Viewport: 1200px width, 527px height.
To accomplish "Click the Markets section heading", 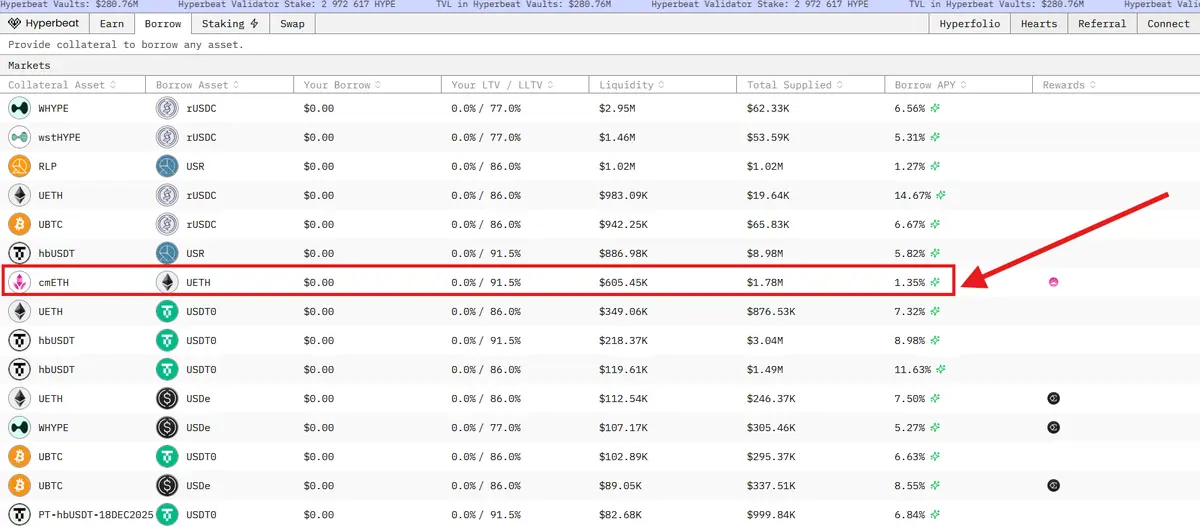I will coord(29,65).
